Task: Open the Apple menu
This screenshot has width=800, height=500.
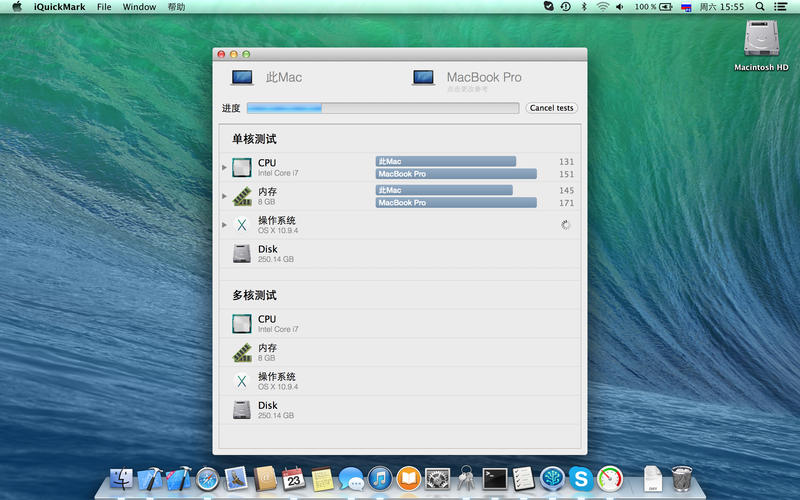Action: pyautogui.click(x=17, y=7)
